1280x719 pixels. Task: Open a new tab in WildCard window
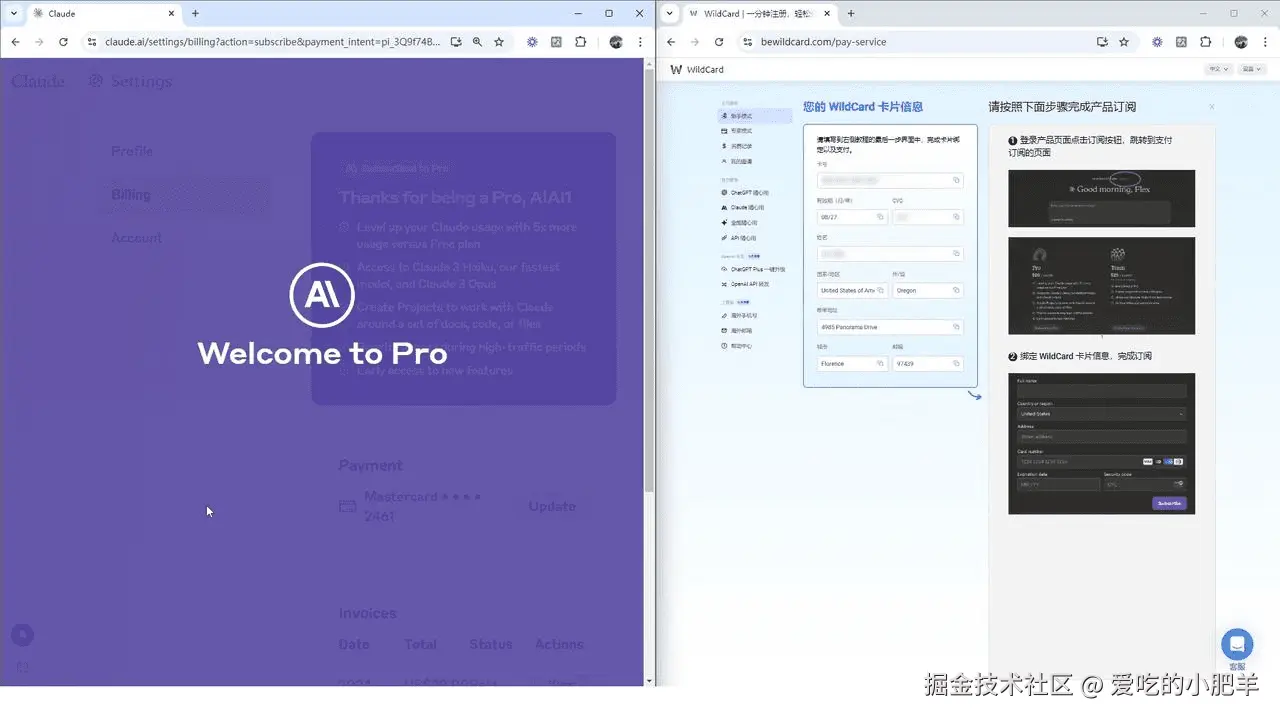point(851,14)
